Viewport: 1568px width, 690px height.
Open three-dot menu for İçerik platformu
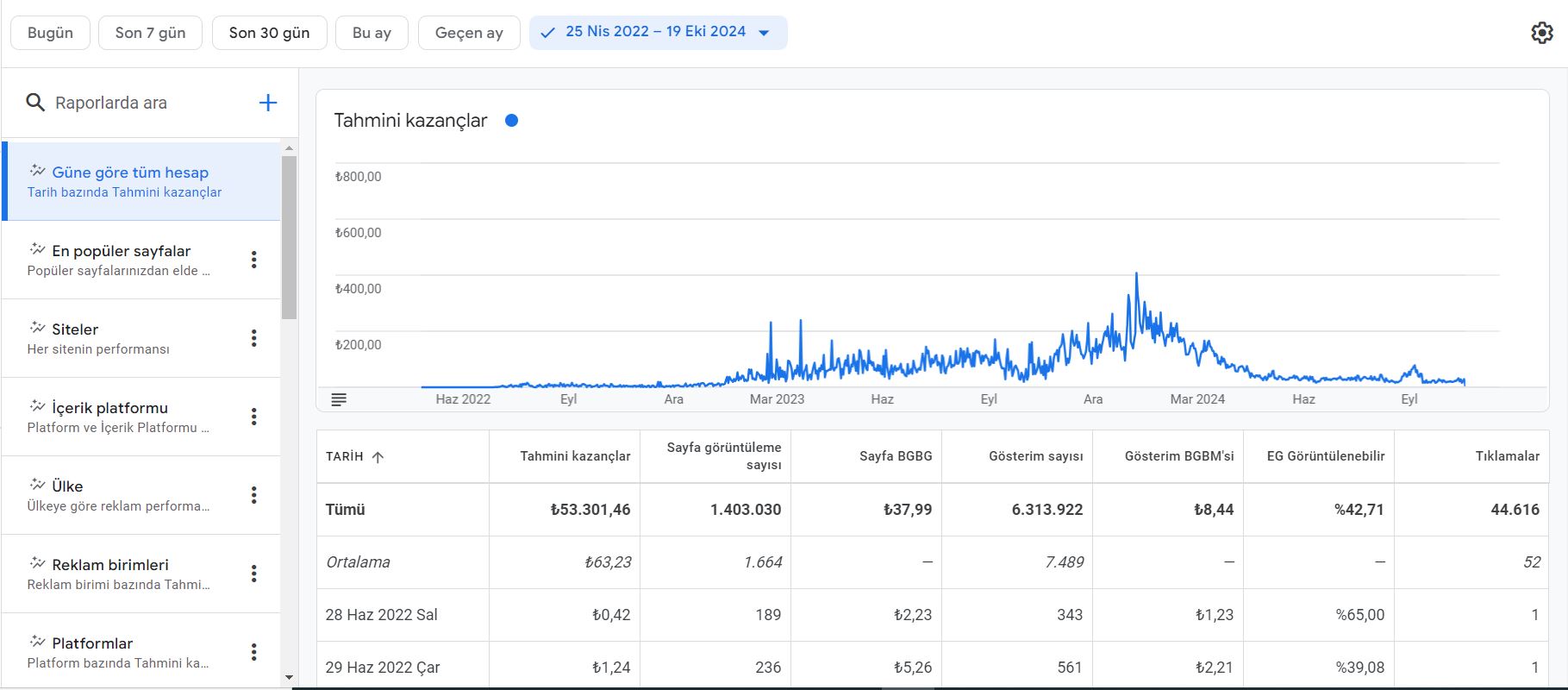click(253, 417)
